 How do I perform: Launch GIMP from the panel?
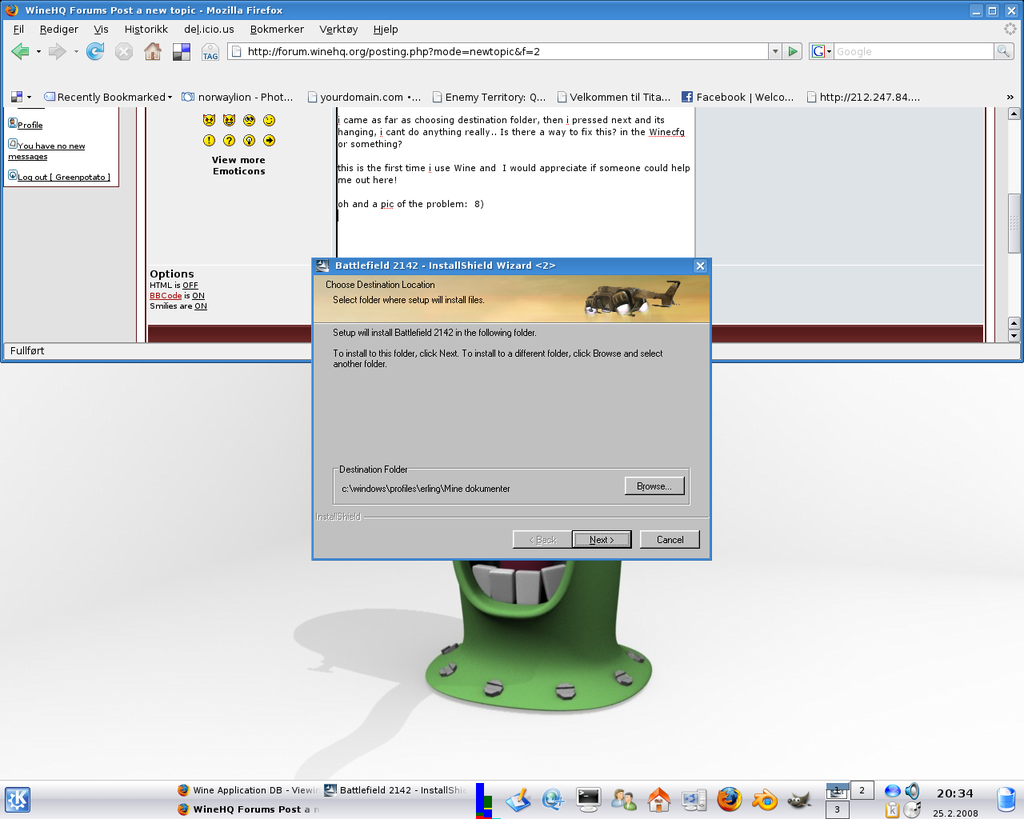point(799,799)
